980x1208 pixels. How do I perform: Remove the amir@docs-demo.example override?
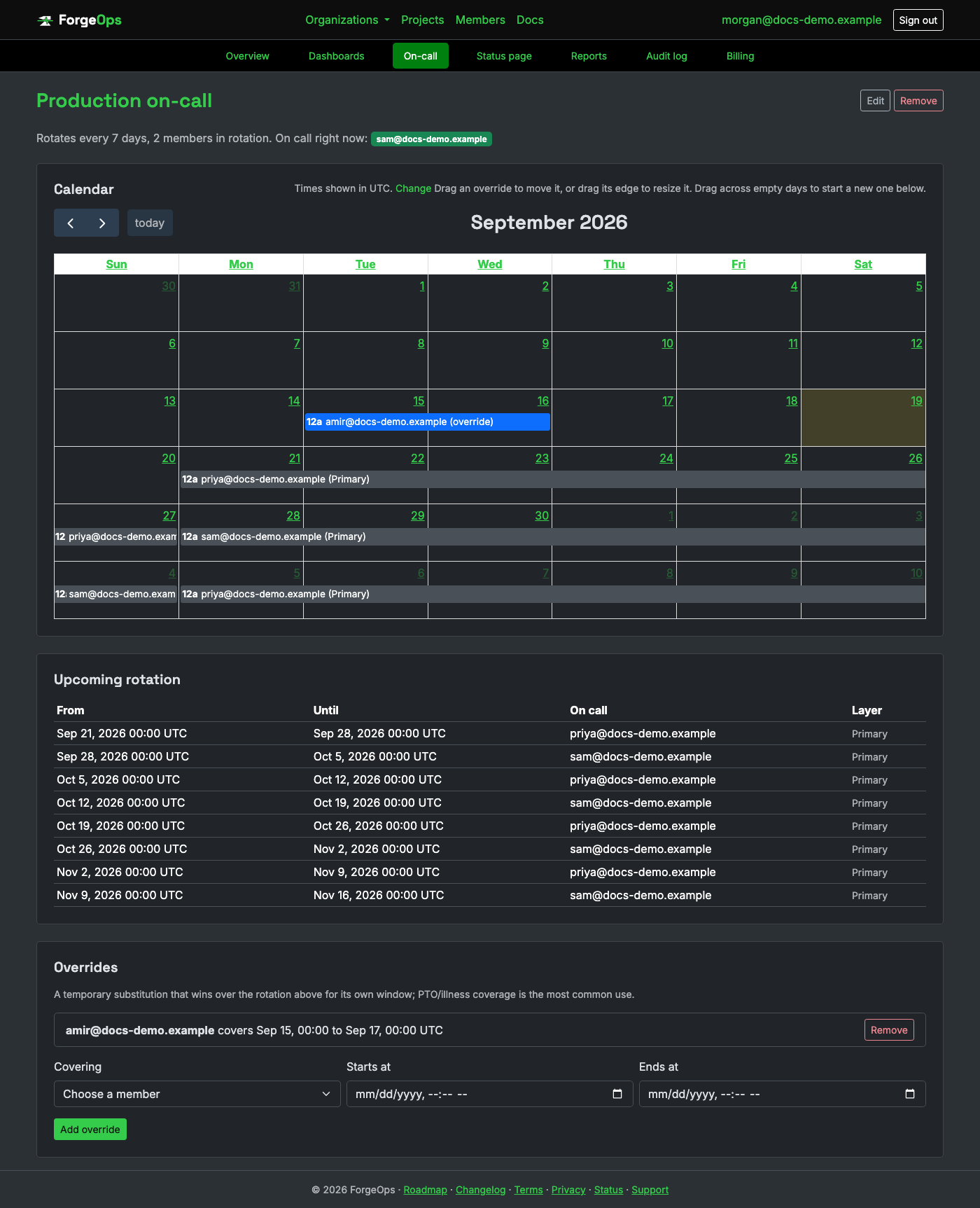point(889,1030)
